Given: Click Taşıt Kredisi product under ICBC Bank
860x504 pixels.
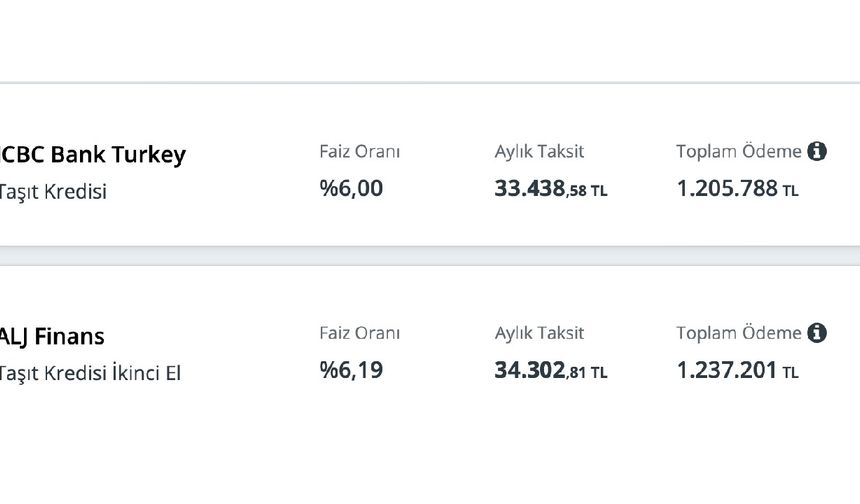Looking at the screenshot, I should 53,192.
